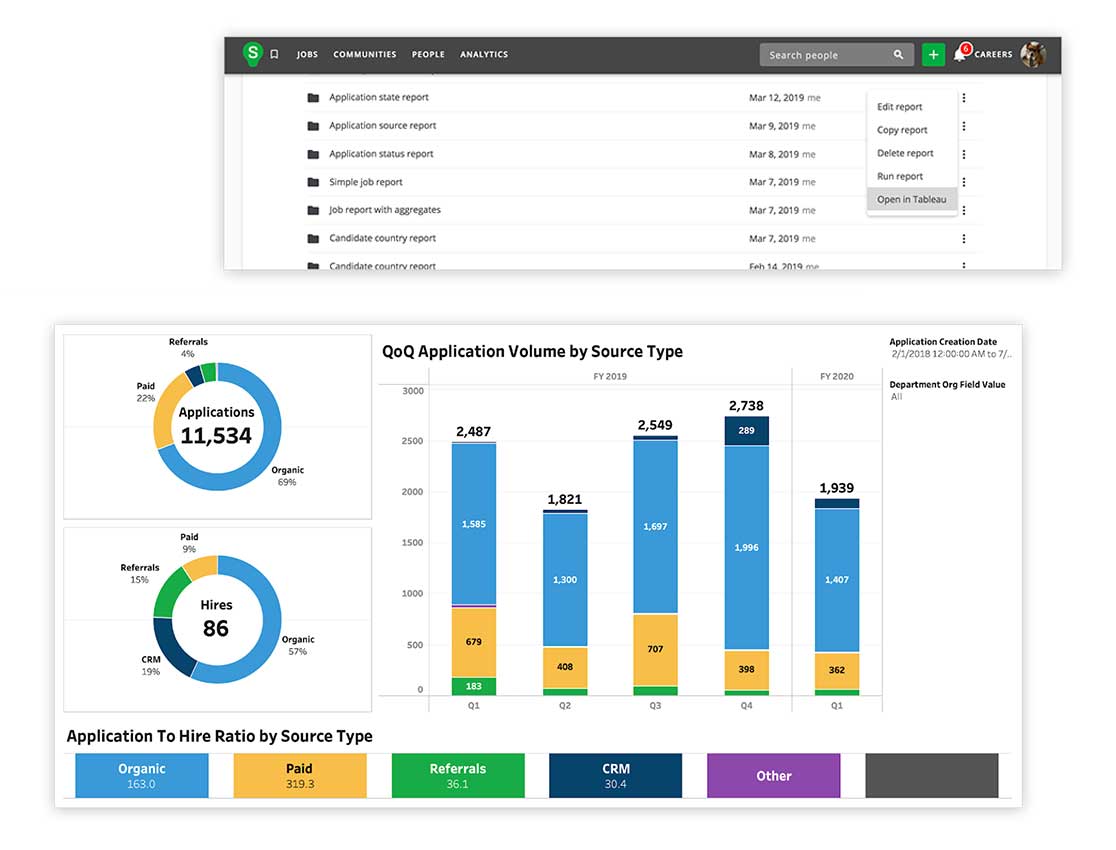Select the blue Organic source tile
Viewport: 1116px width, 850px height.
[x=142, y=776]
